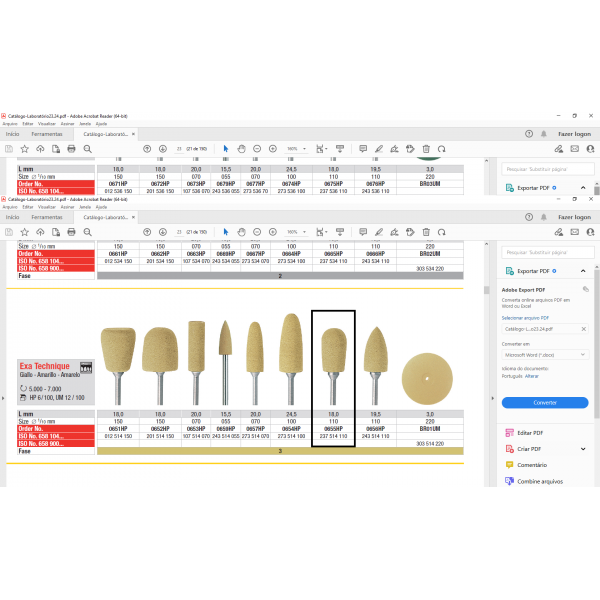Screen dimensions: 600x600
Task: Switch to Início tab in upper window
Action: [x=12, y=134]
